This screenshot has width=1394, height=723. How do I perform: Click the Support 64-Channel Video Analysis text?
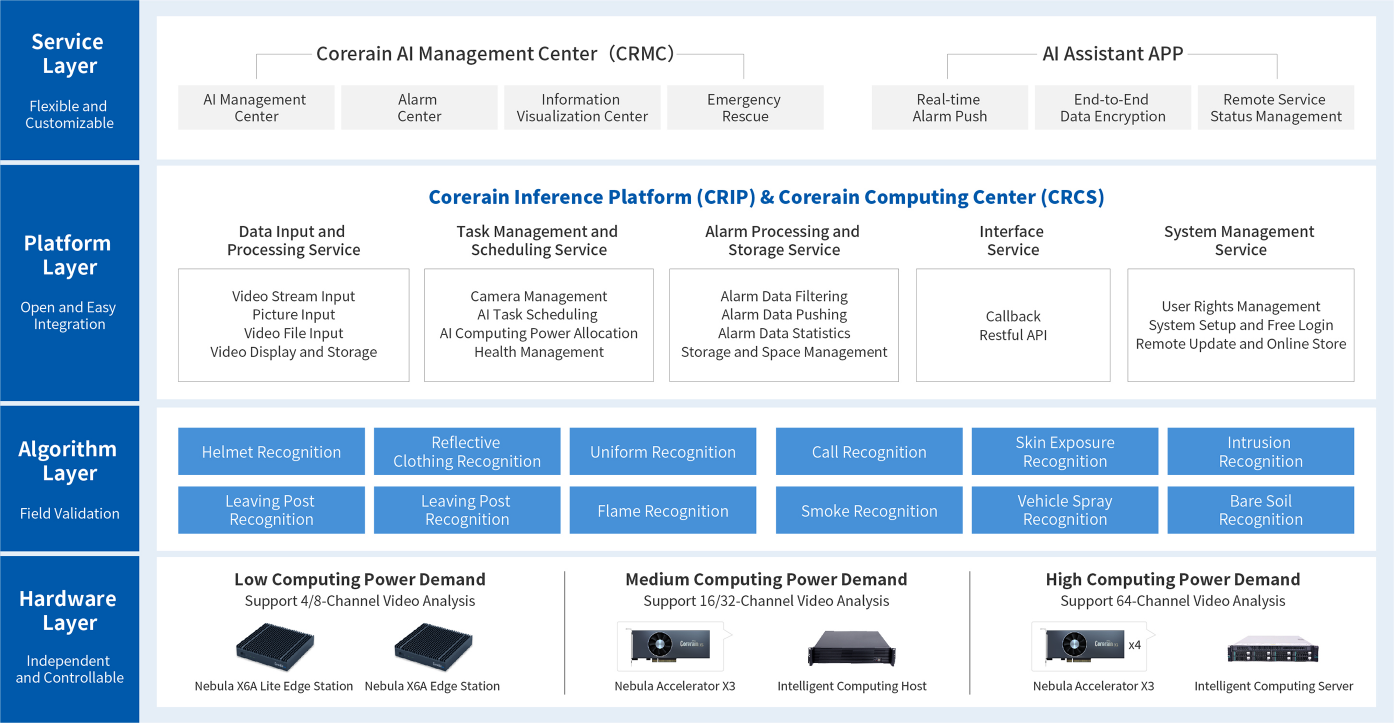(1173, 601)
